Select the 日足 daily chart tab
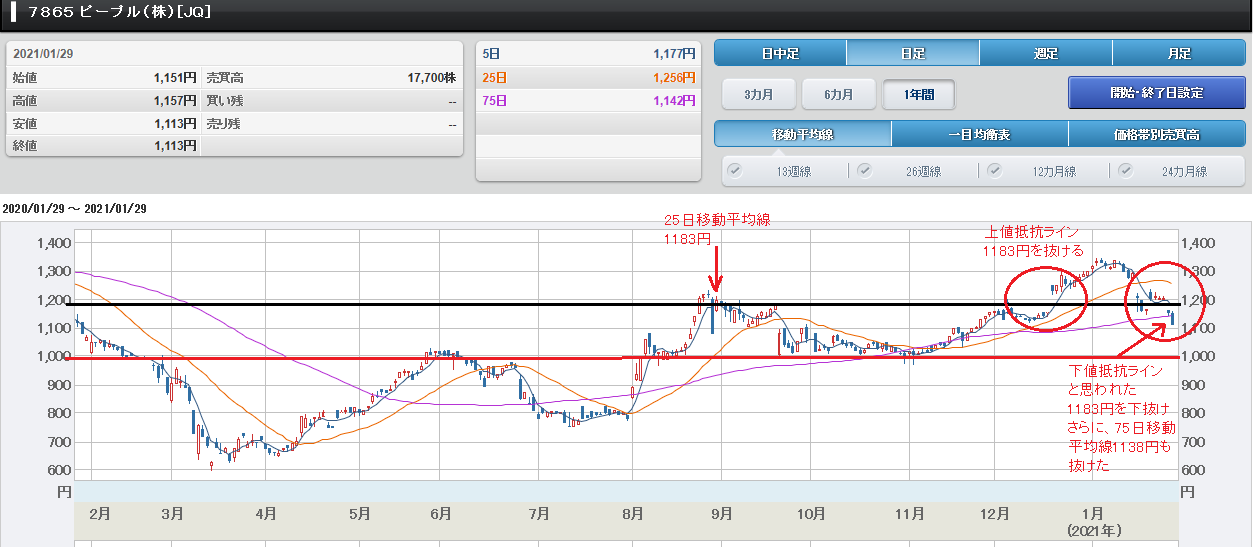Screen dimensions: 1256x550 click(x=912, y=54)
